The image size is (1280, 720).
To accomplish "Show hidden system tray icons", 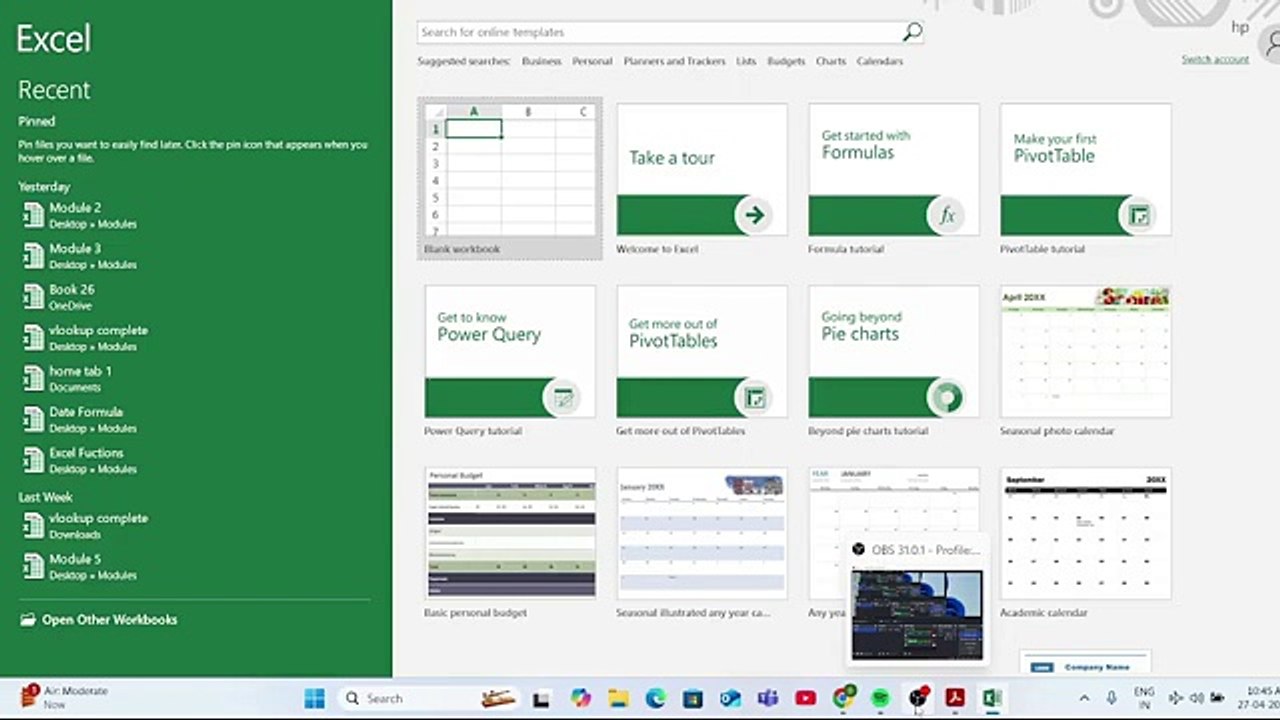I will tap(1084, 698).
